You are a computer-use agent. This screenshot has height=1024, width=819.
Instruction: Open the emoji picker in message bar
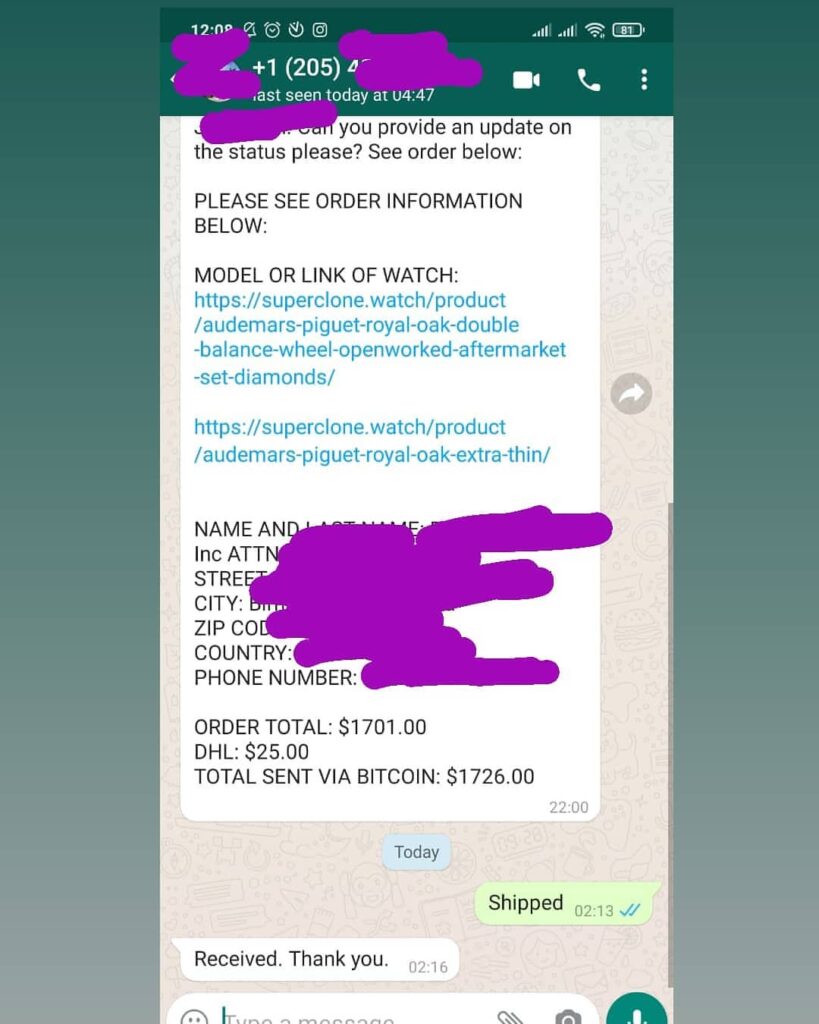[x=194, y=1016]
